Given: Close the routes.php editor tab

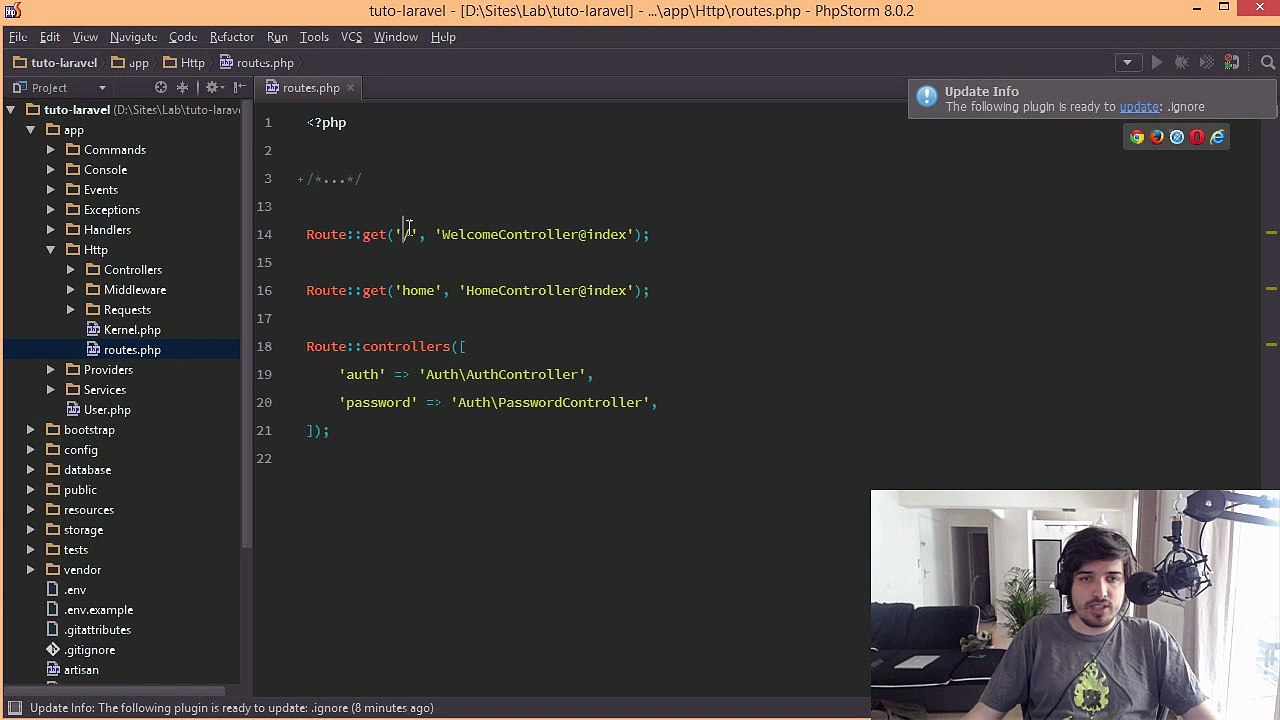Looking at the screenshot, I should pos(350,88).
